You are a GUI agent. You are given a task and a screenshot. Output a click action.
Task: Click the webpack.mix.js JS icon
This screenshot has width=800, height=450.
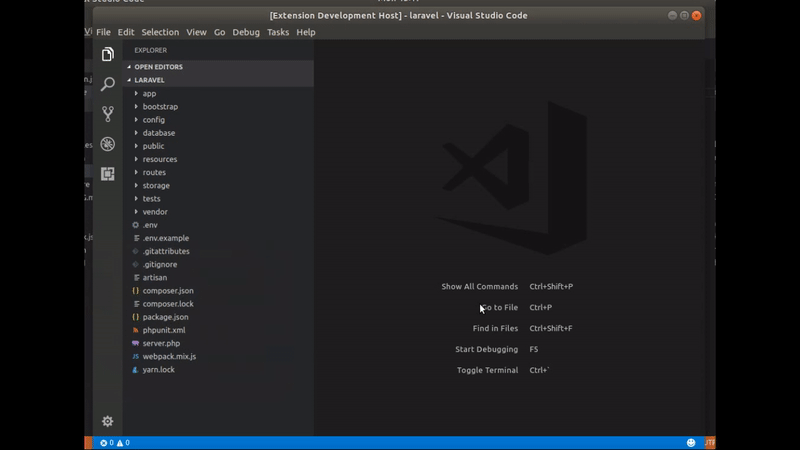135,357
